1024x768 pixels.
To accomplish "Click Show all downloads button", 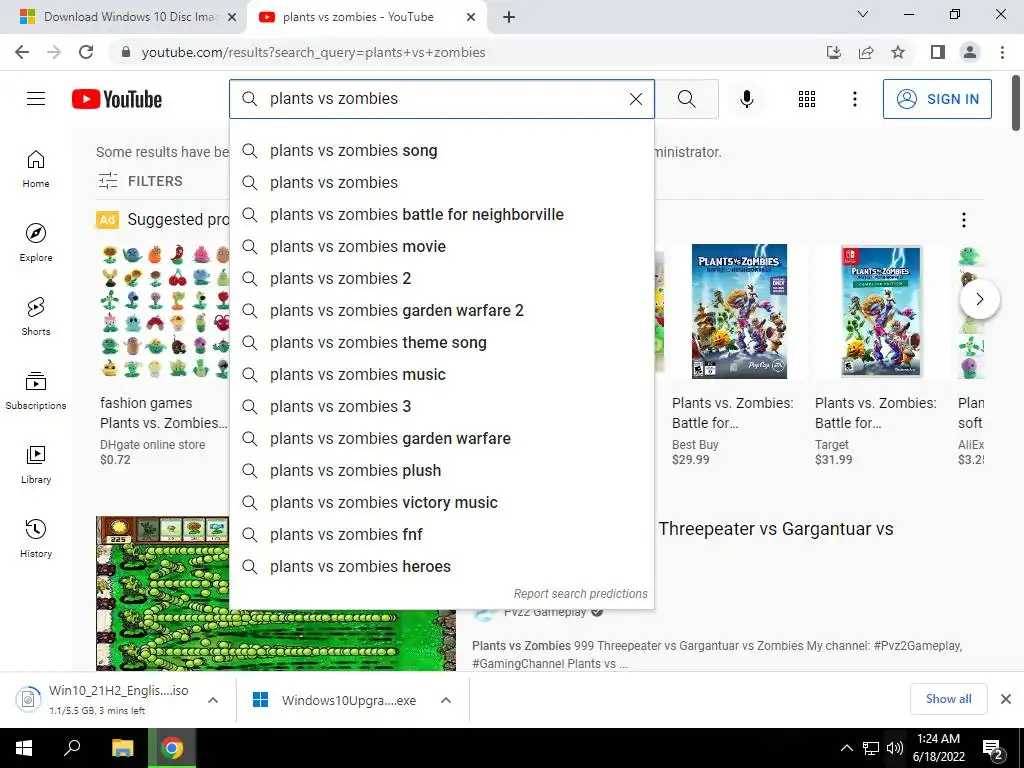I will (948, 699).
